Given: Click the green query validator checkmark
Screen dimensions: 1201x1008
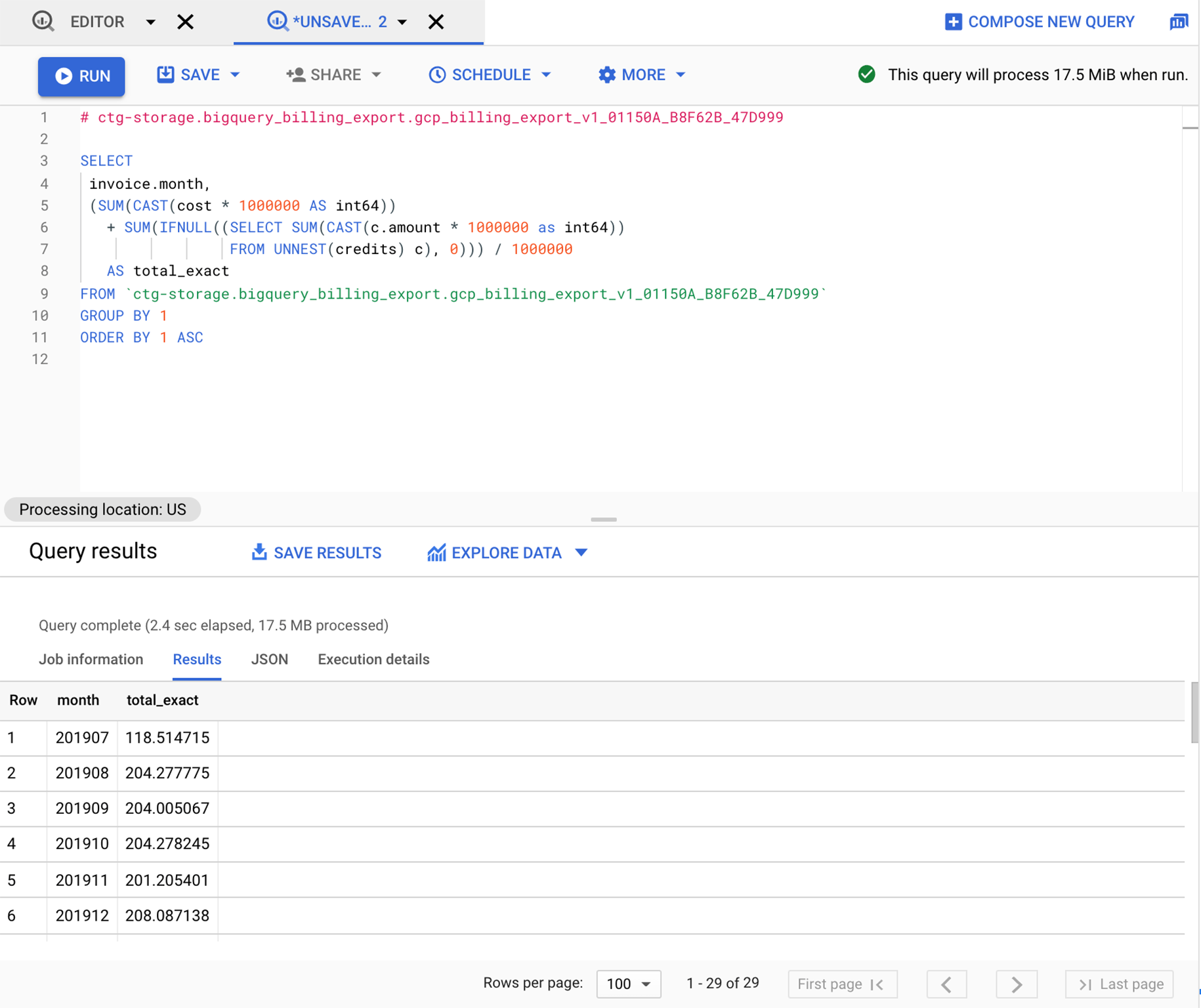Looking at the screenshot, I should (x=866, y=75).
